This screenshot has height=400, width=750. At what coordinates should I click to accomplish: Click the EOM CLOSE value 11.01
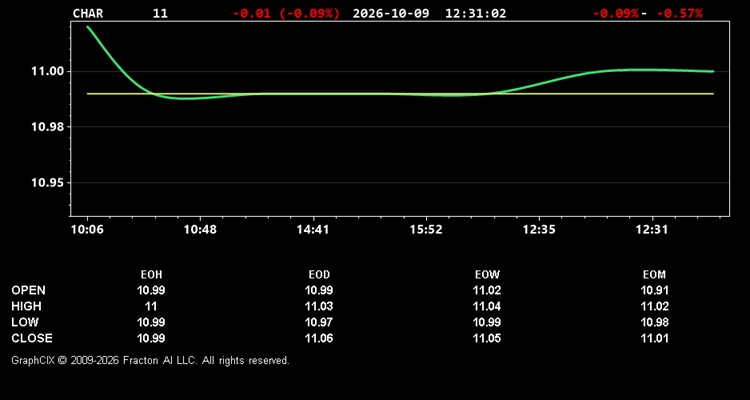(654, 338)
